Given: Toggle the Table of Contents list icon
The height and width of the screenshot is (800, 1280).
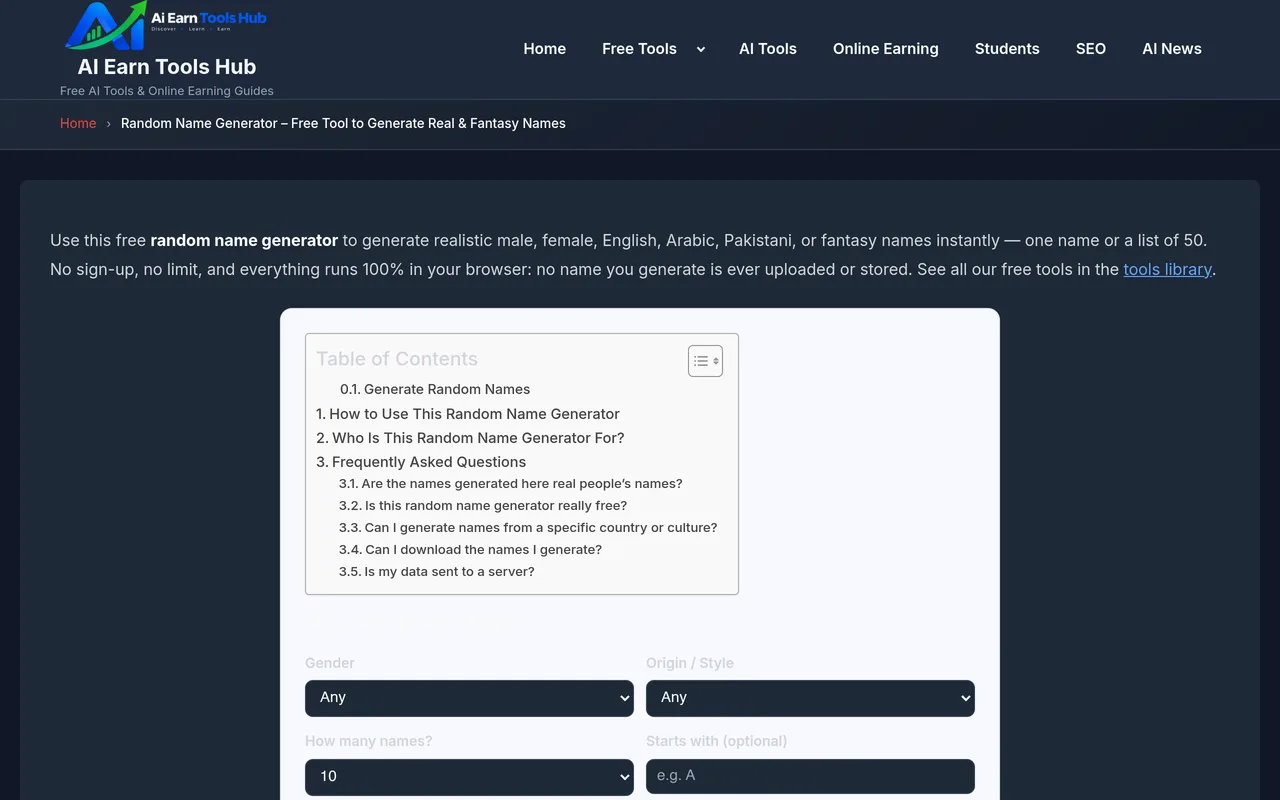Looking at the screenshot, I should tap(705, 361).
